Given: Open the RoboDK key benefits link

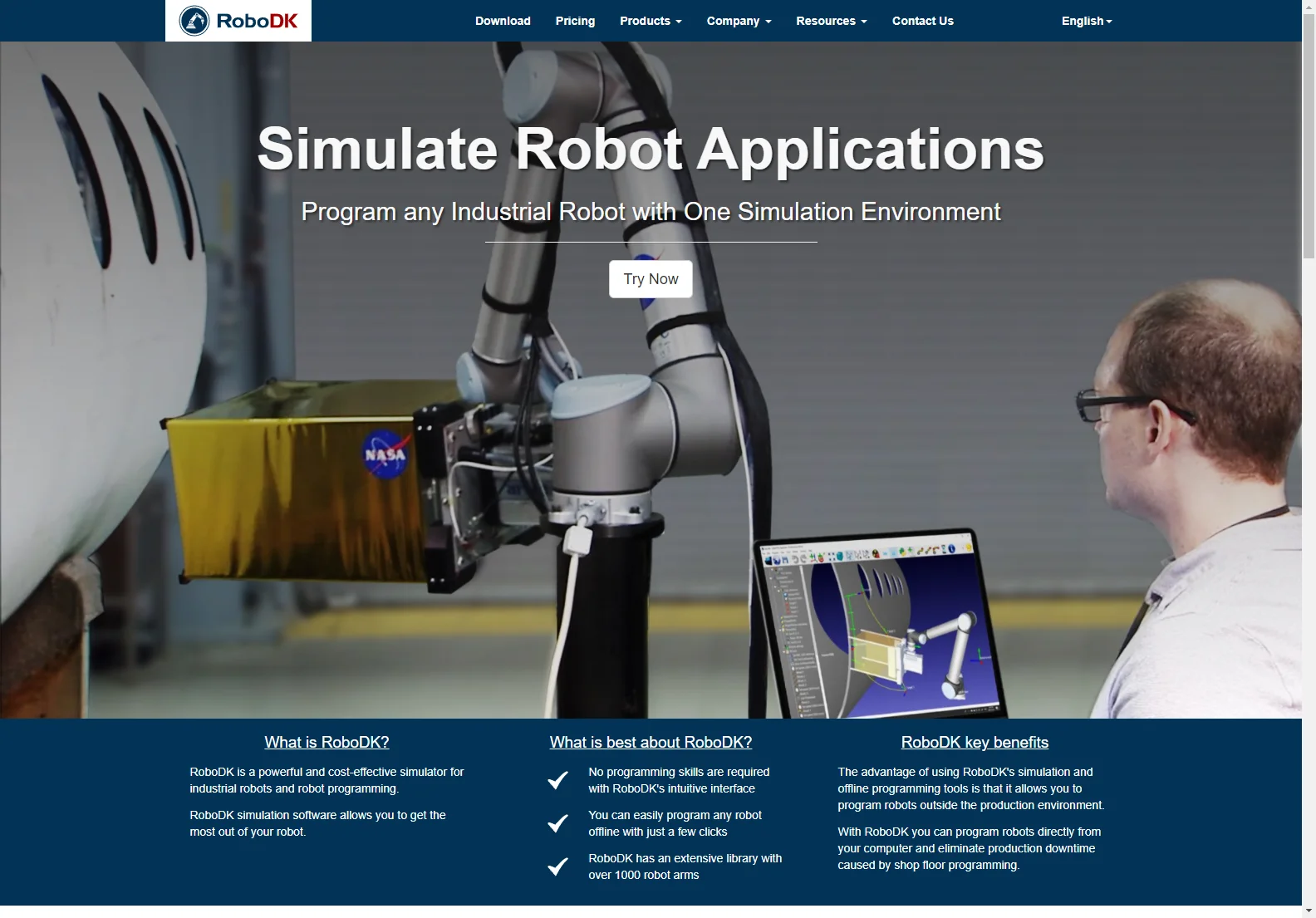Looking at the screenshot, I should [975, 743].
